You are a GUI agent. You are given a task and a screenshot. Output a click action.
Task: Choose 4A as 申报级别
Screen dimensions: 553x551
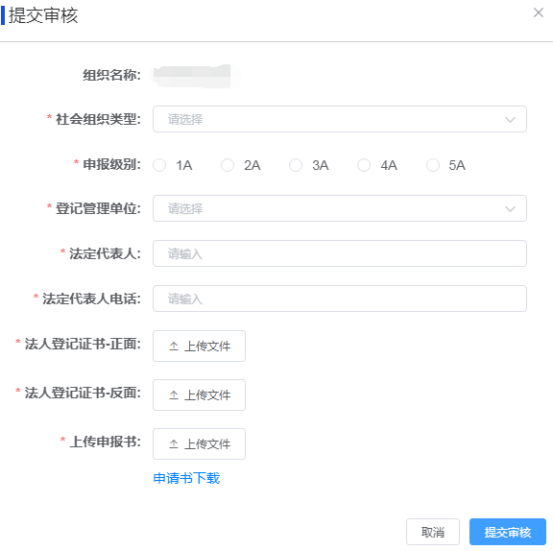click(364, 165)
